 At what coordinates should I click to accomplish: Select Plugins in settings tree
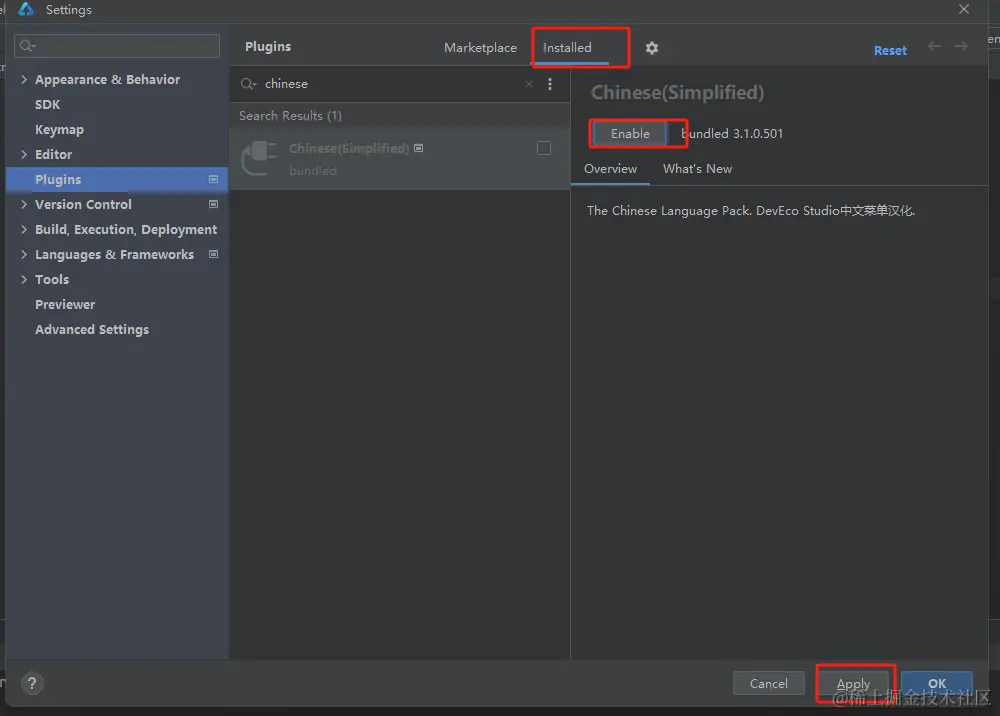pos(117,180)
